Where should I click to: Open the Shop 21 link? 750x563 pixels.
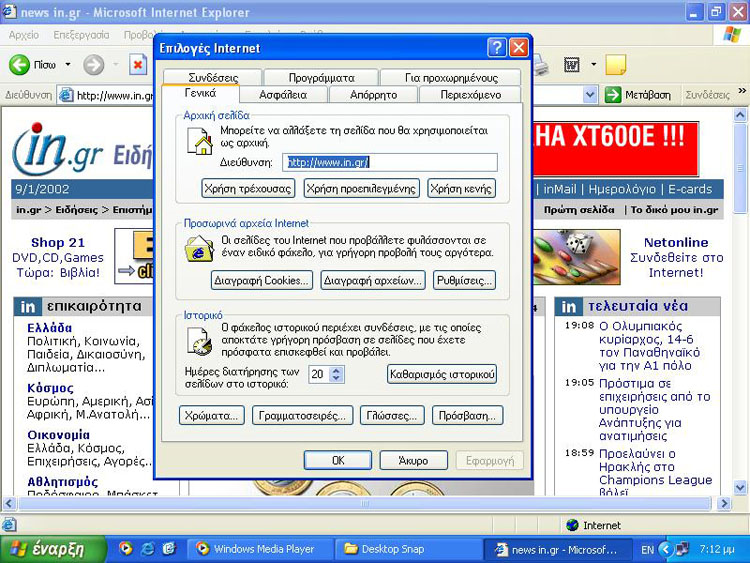point(57,243)
